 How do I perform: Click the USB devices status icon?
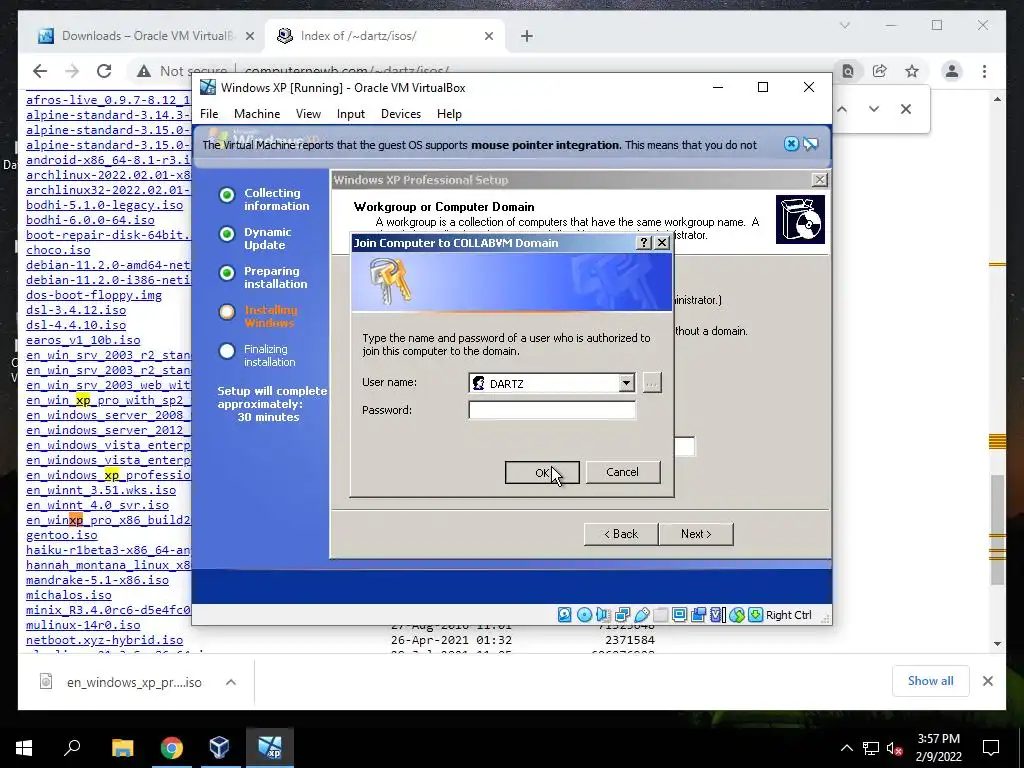coord(642,615)
